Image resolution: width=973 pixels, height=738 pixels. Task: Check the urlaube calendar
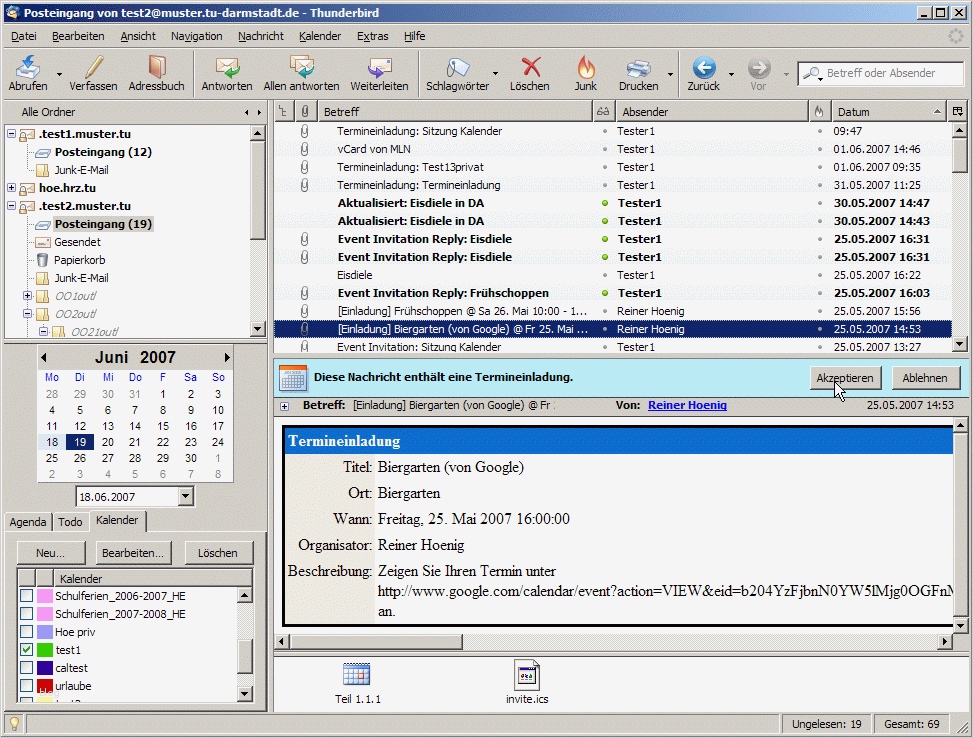(27, 686)
